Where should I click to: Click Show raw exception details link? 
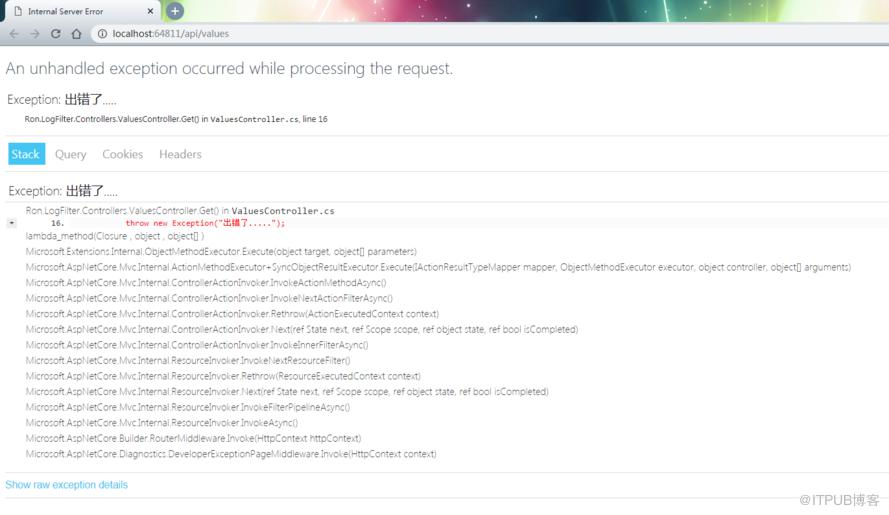click(66, 485)
